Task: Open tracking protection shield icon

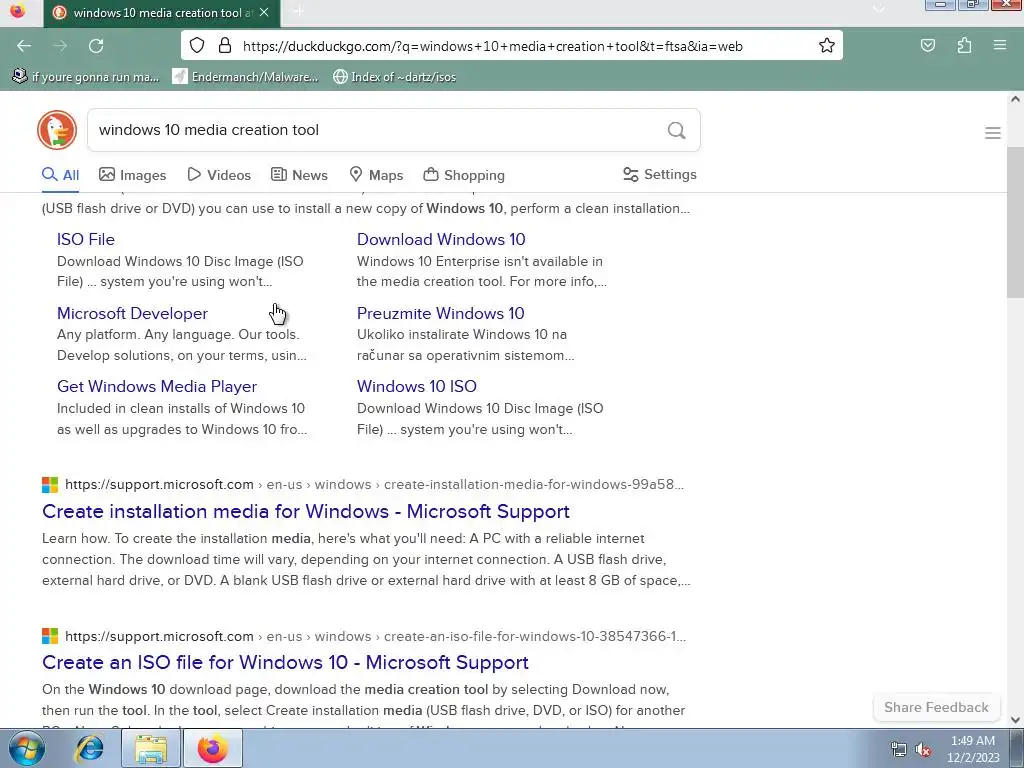Action: (x=197, y=46)
